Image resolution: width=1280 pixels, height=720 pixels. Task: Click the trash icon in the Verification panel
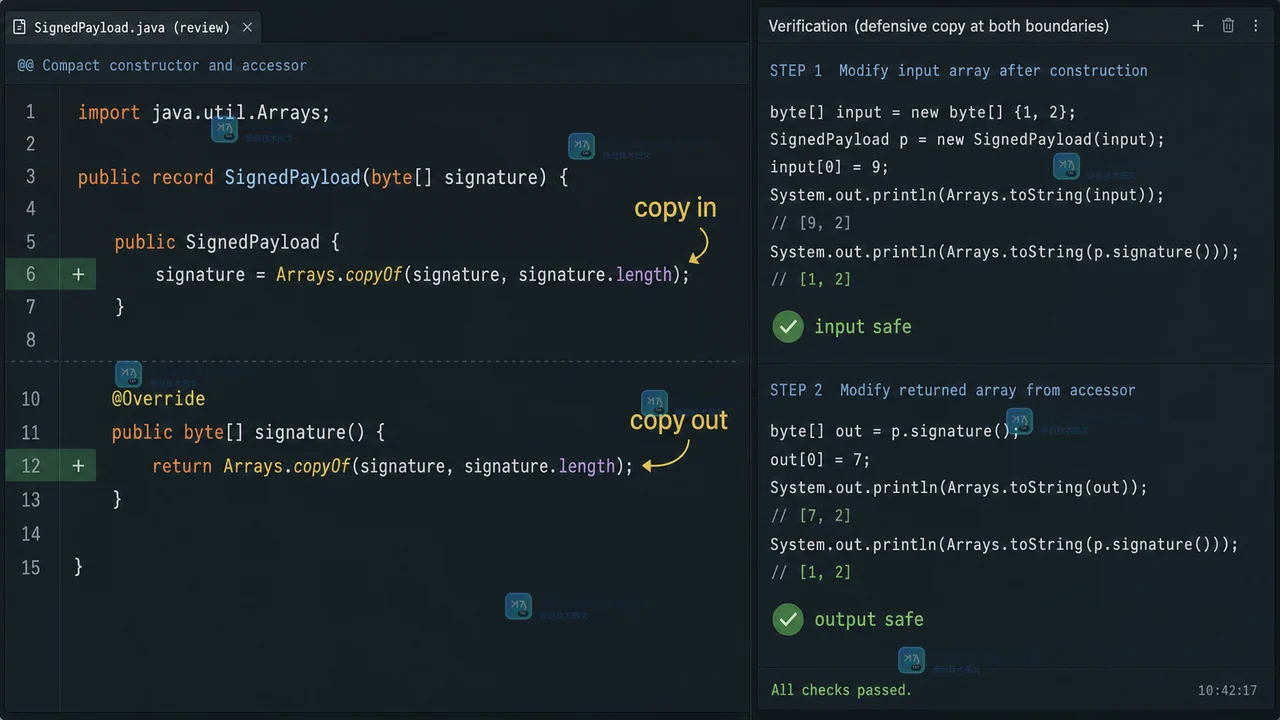1228,26
